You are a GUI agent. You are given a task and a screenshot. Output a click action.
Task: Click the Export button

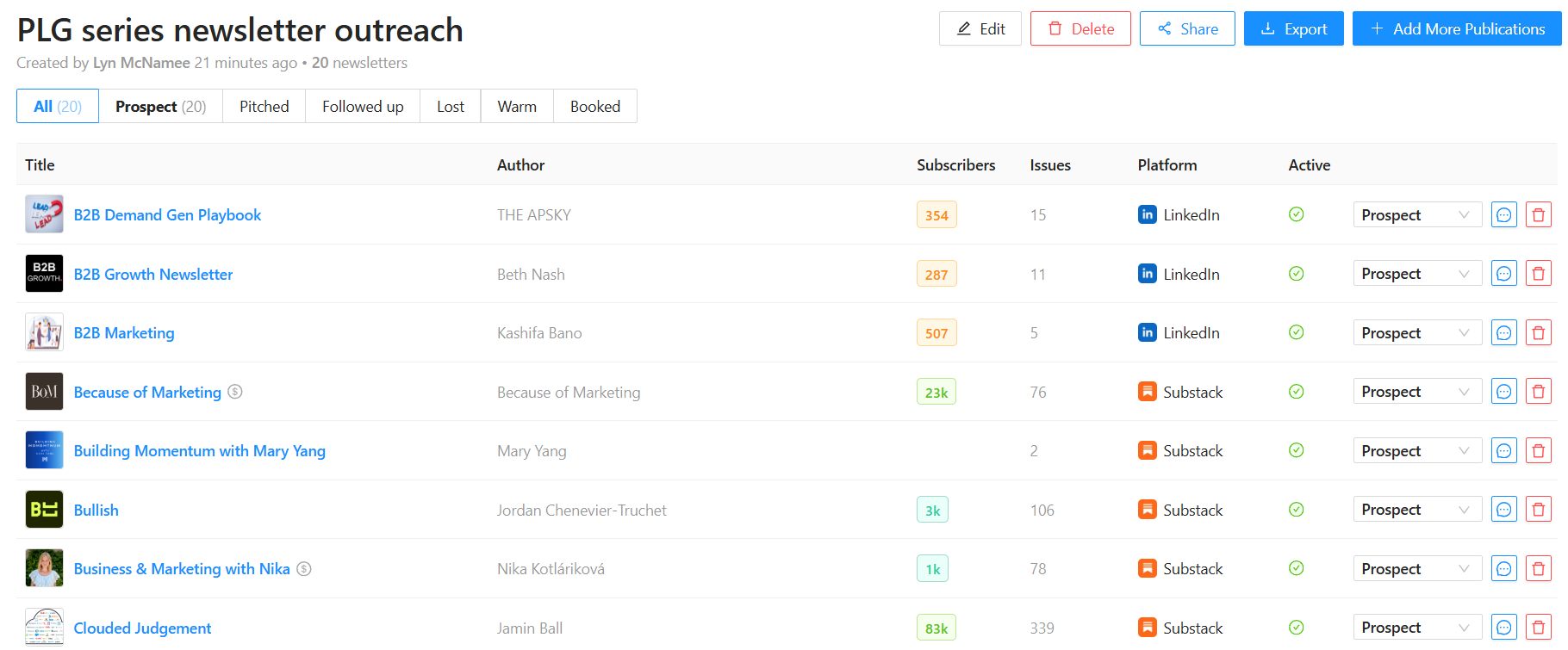click(1294, 28)
